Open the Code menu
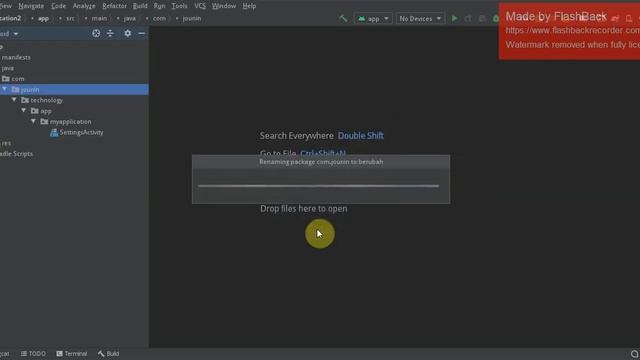 click(58, 6)
